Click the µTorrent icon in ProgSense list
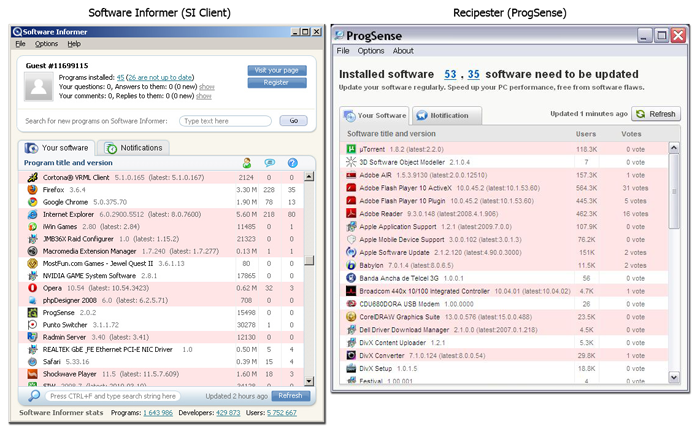The image size is (700, 428). (350, 148)
